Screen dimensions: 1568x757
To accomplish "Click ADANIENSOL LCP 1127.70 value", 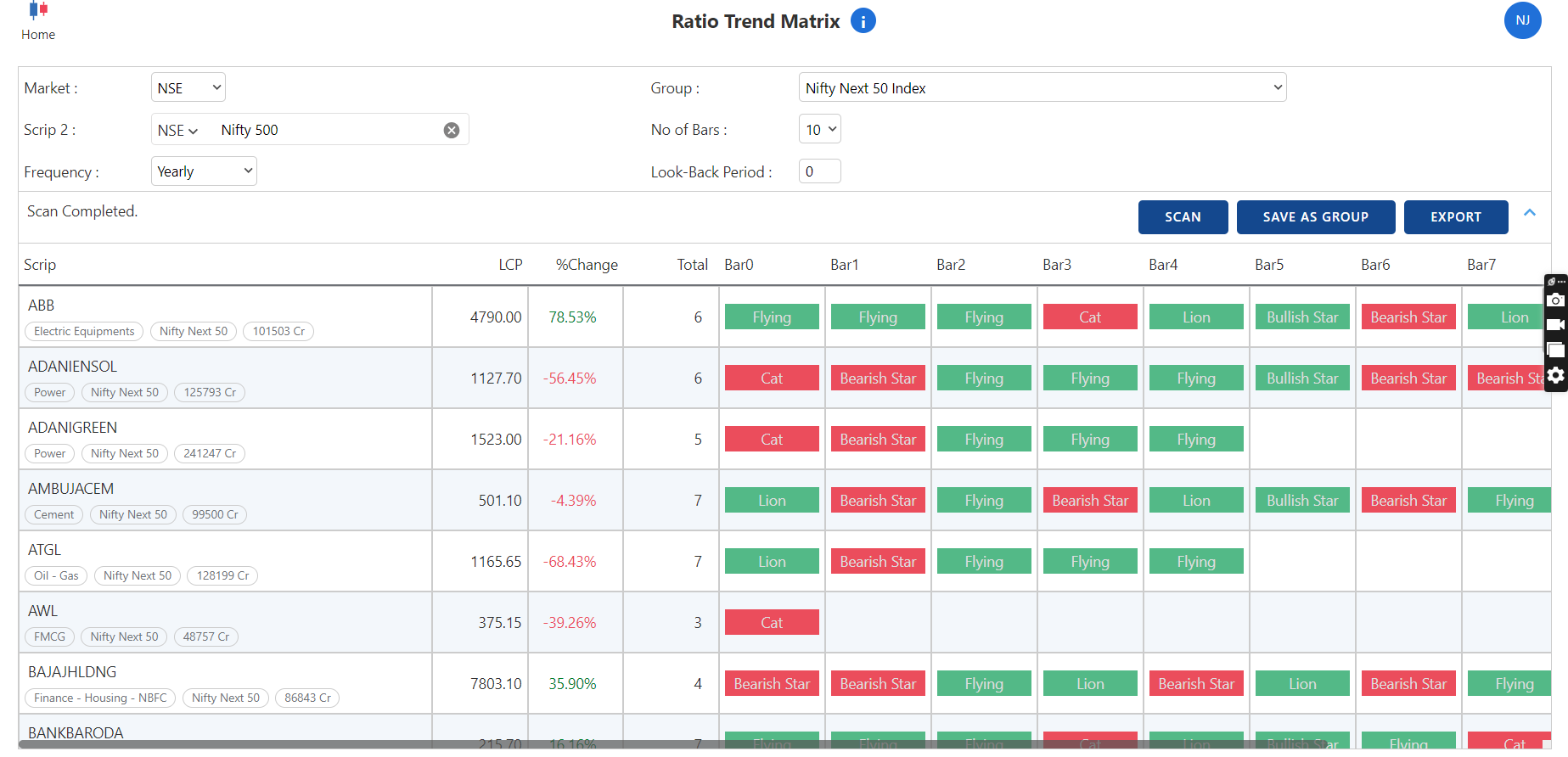I will tap(496, 378).
